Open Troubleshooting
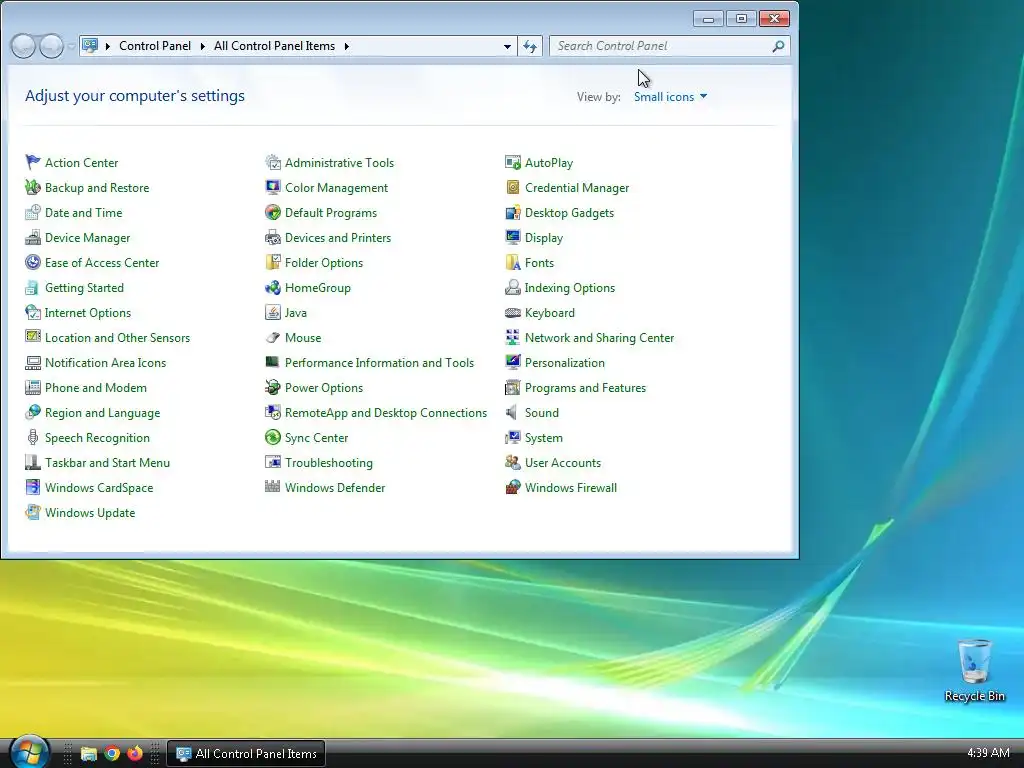The width and height of the screenshot is (1024, 768). pyautogui.click(x=328, y=462)
